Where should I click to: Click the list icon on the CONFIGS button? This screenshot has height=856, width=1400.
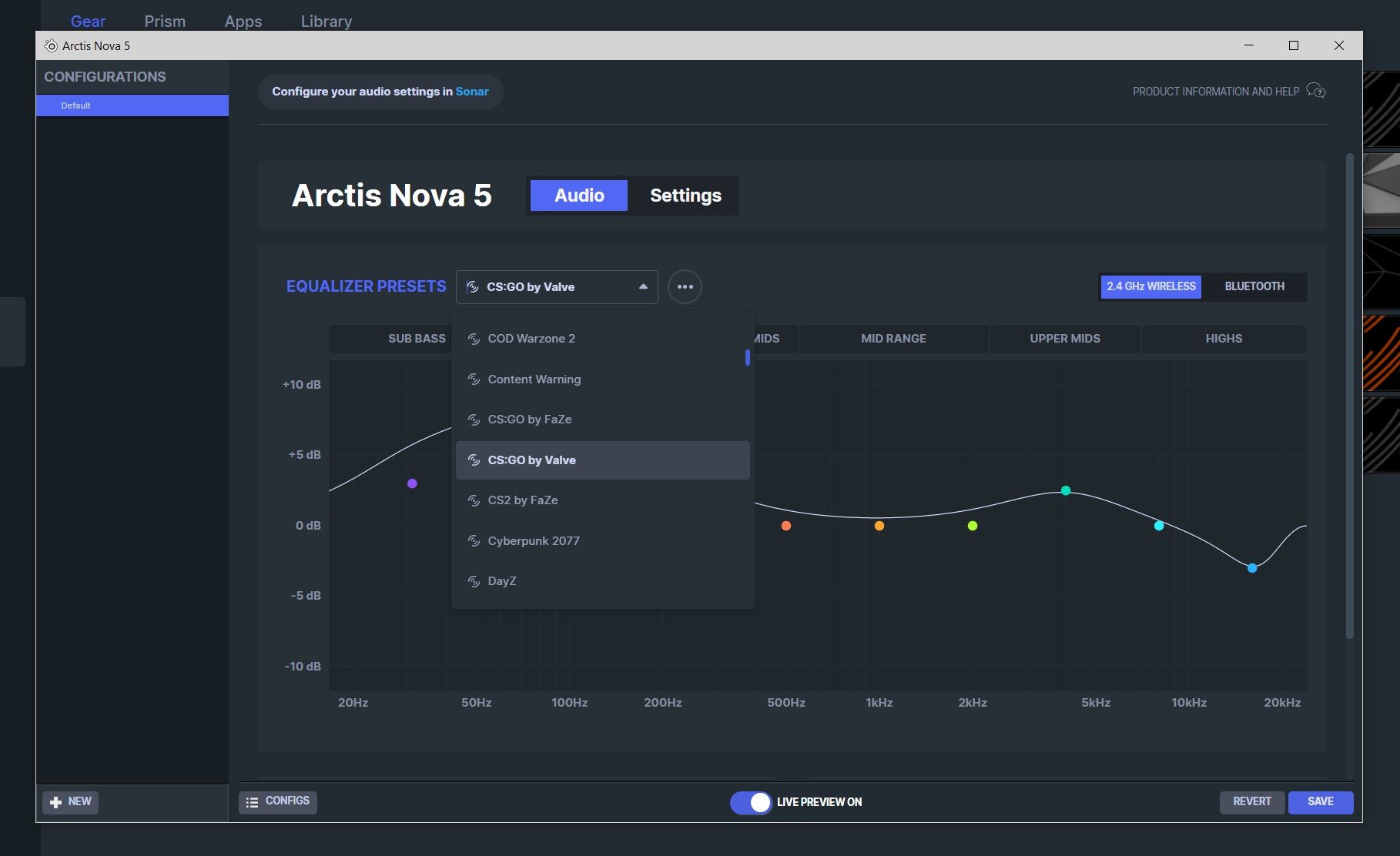[x=252, y=802]
